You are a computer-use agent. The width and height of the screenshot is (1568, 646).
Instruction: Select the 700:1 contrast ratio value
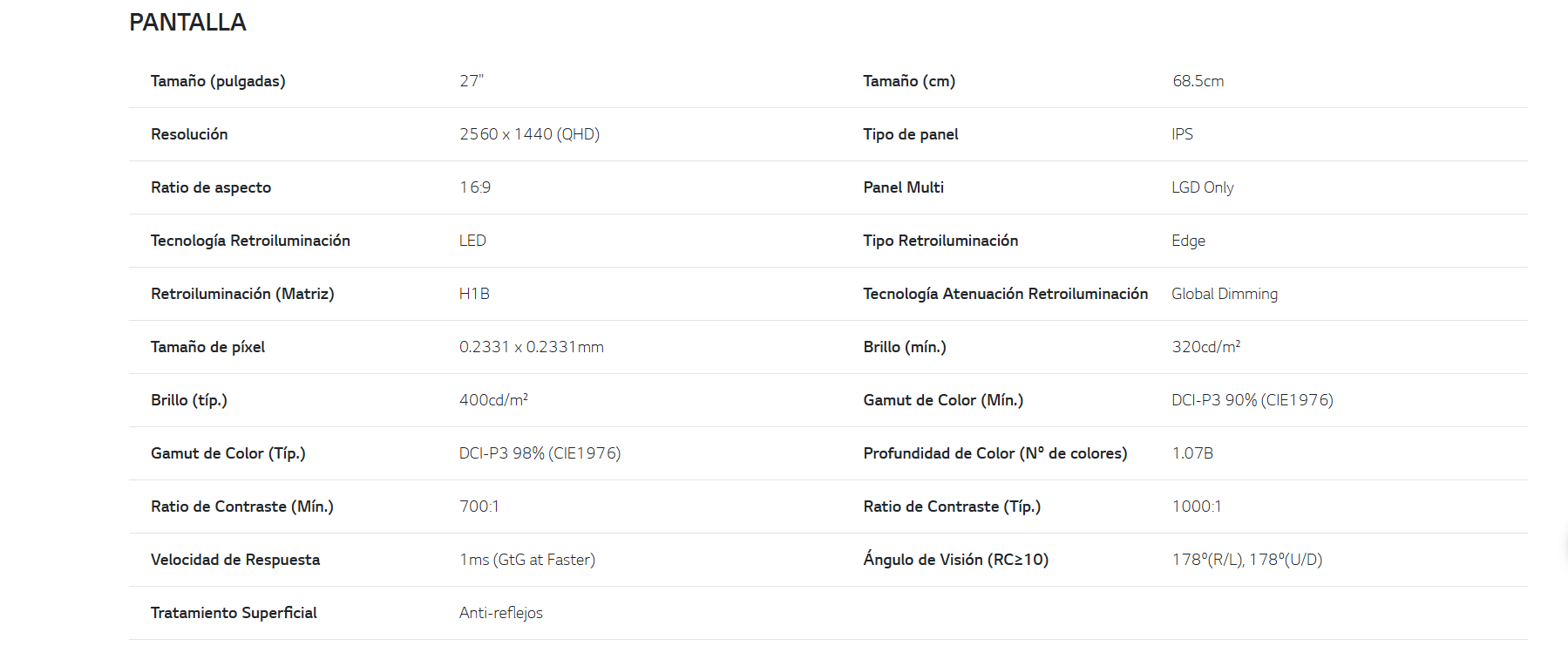pyautogui.click(x=479, y=507)
